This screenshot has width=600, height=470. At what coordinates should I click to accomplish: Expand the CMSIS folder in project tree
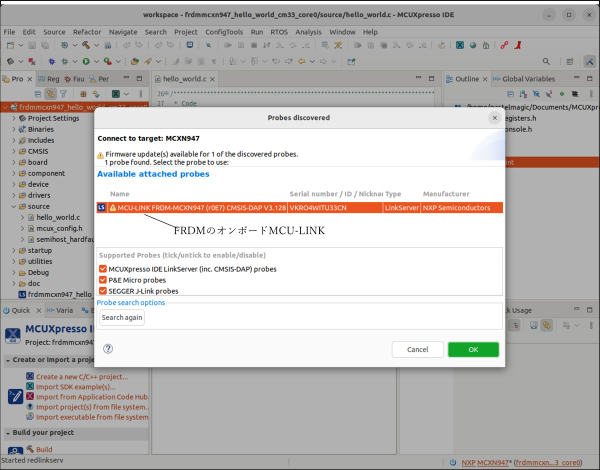[x=14, y=151]
